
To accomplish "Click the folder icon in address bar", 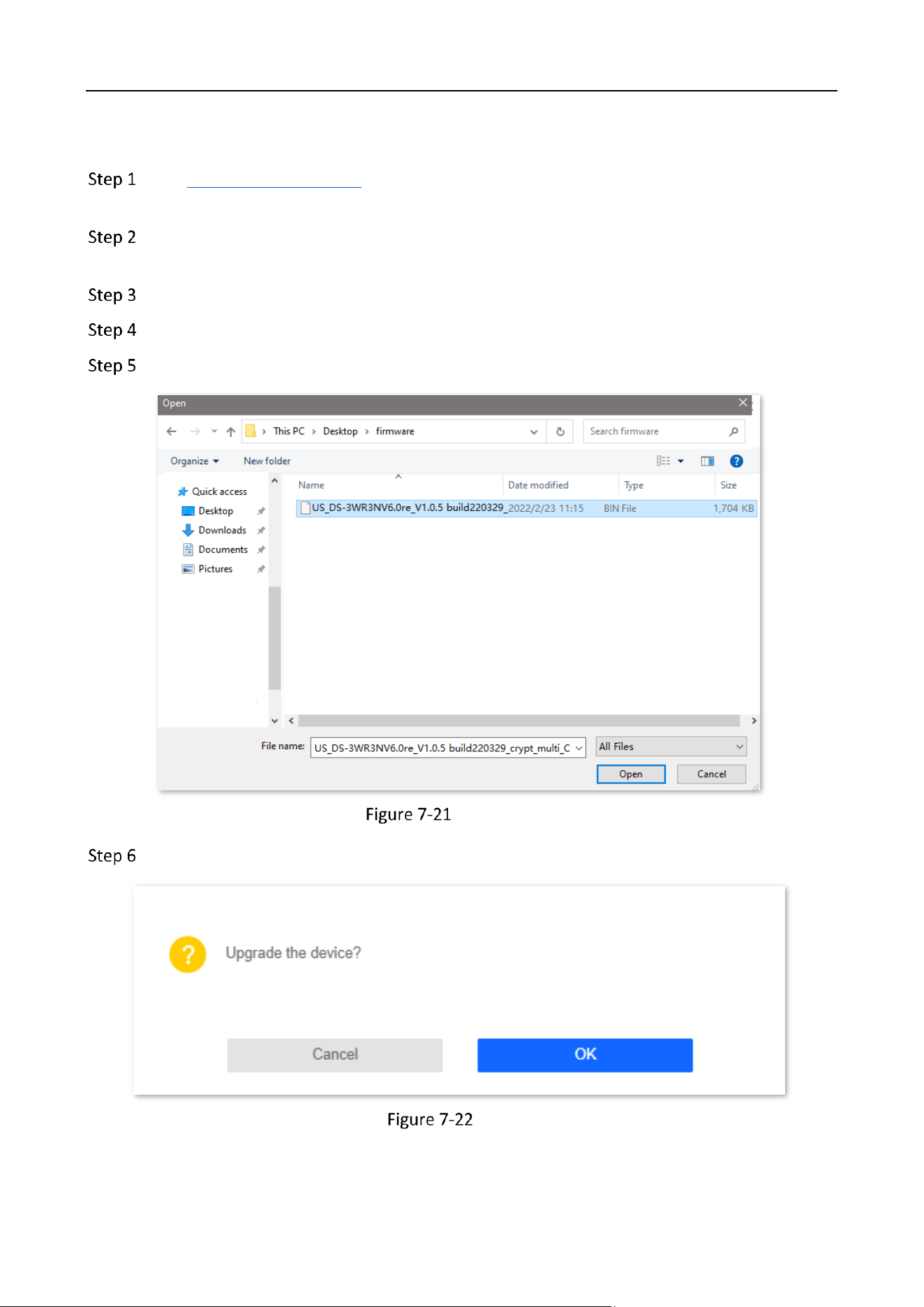I will click(251, 431).
